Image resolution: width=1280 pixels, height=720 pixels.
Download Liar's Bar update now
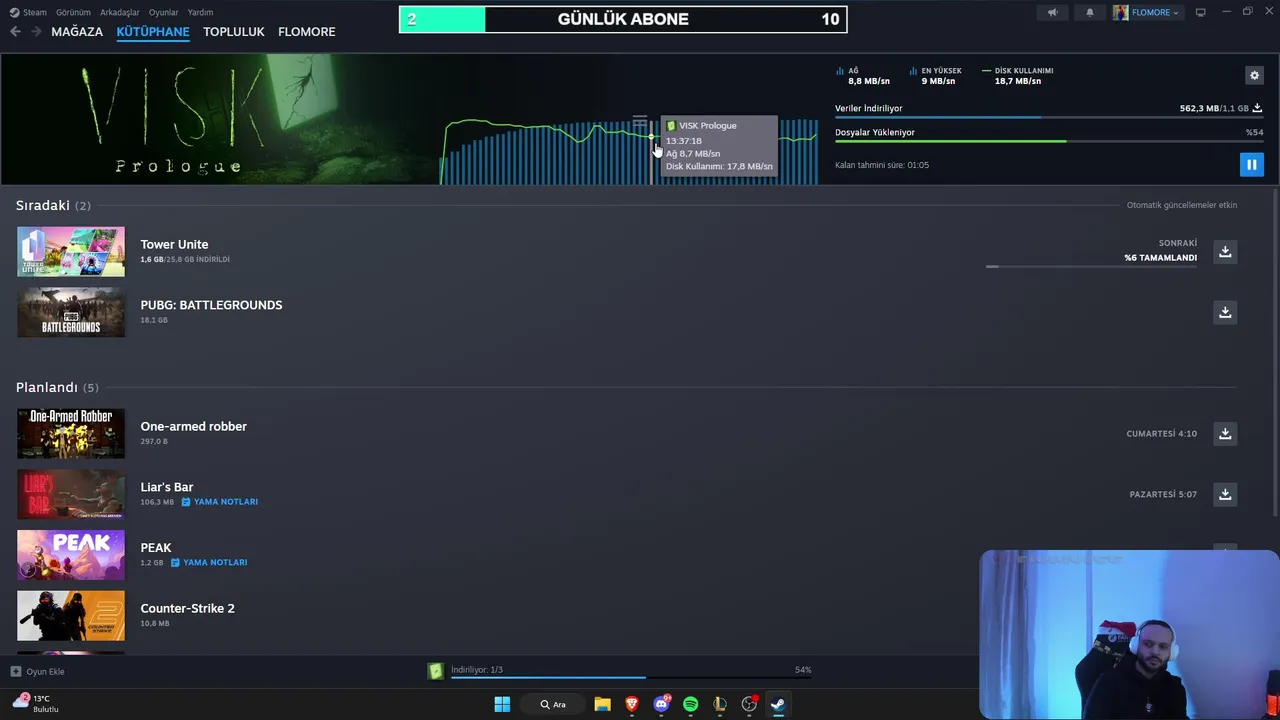click(1225, 494)
